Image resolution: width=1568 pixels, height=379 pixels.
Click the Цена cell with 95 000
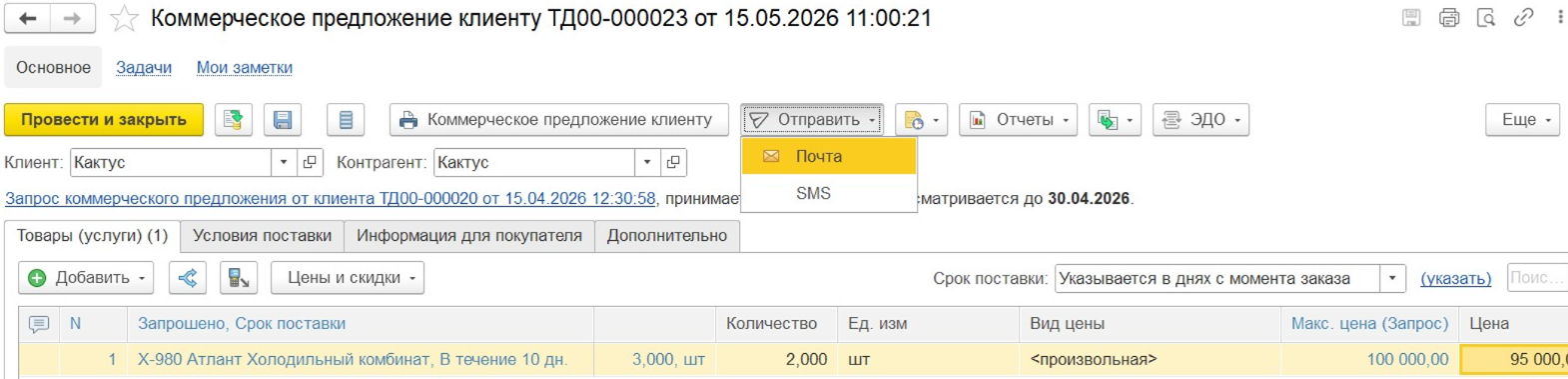[1514, 359]
